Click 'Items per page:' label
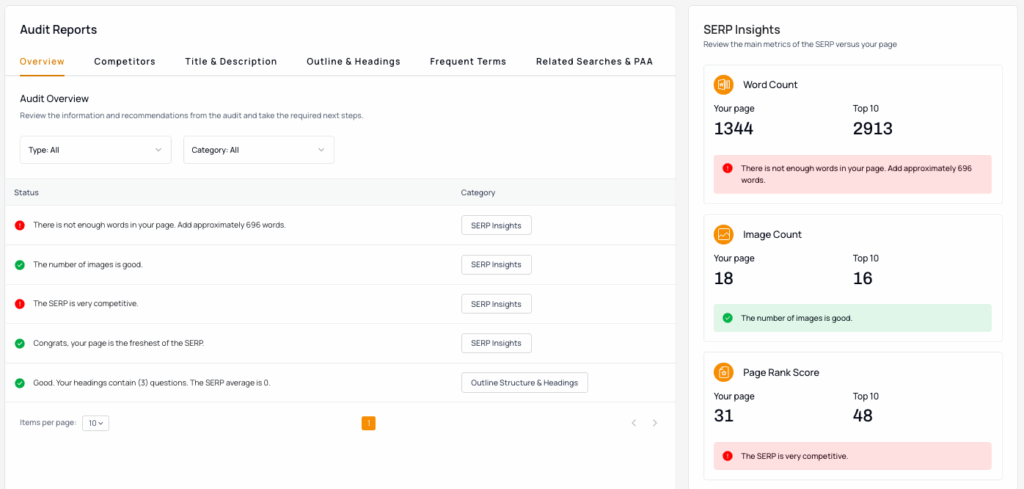The image size is (1024, 489). click(x=48, y=423)
